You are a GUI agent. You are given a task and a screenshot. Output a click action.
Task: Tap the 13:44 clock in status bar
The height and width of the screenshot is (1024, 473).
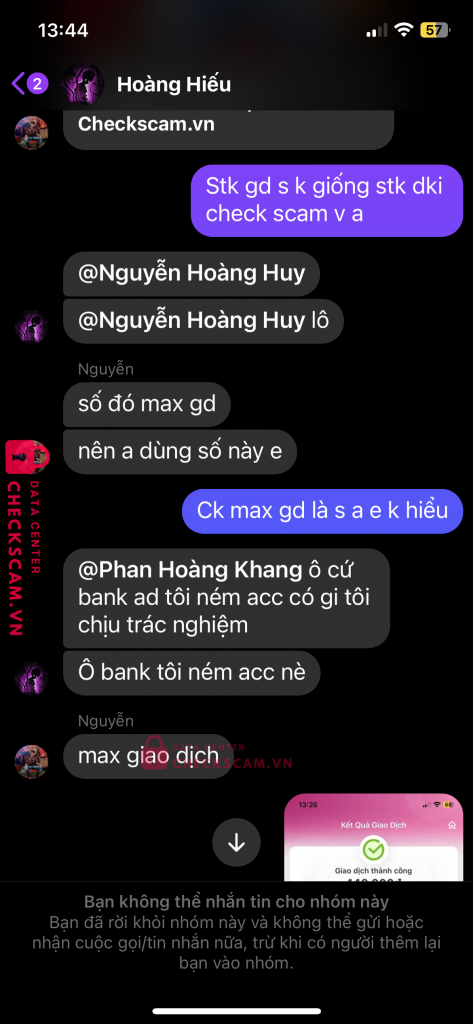click(x=63, y=31)
